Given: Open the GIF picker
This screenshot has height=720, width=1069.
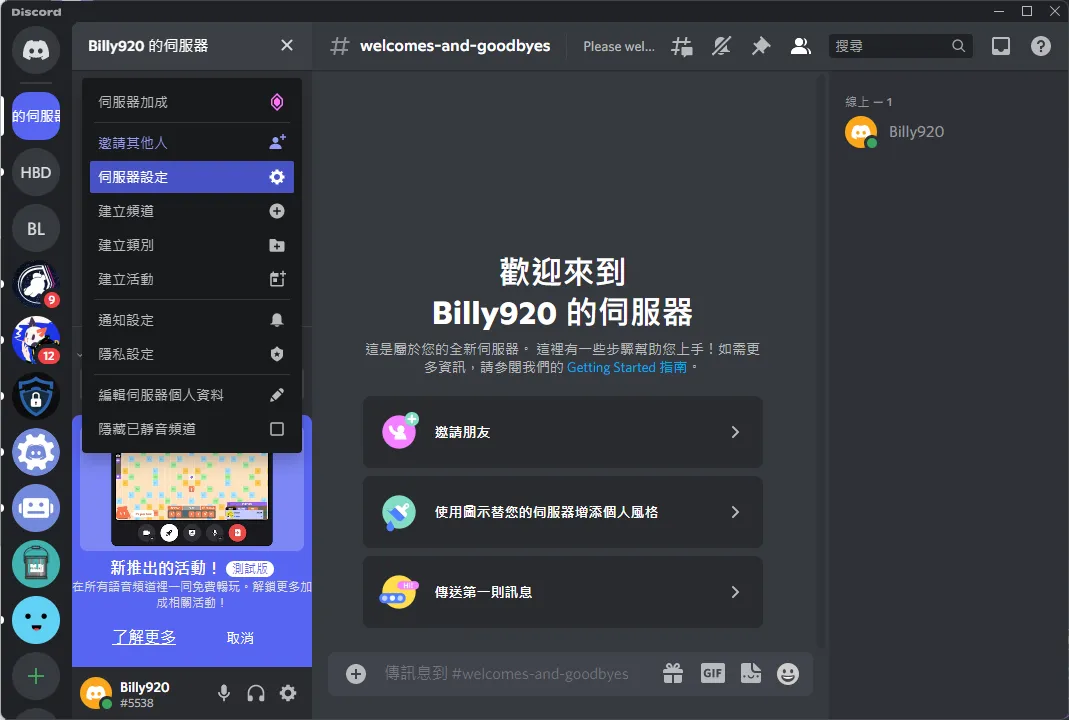Looking at the screenshot, I should (x=712, y=674).
